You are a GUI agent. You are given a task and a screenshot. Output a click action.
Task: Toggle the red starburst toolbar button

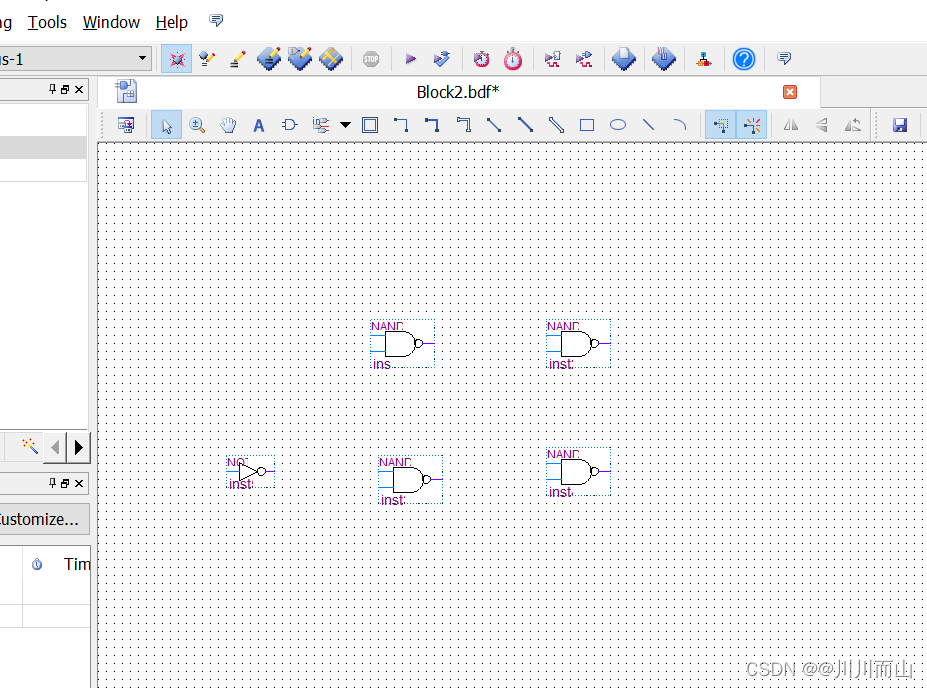click(177, 59)
